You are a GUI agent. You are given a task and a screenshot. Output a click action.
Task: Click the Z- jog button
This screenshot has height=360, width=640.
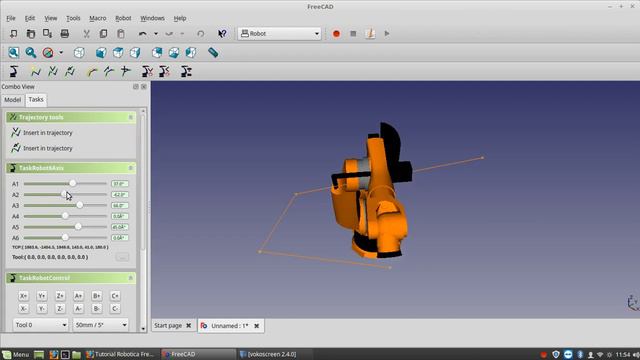pos(60,309)
